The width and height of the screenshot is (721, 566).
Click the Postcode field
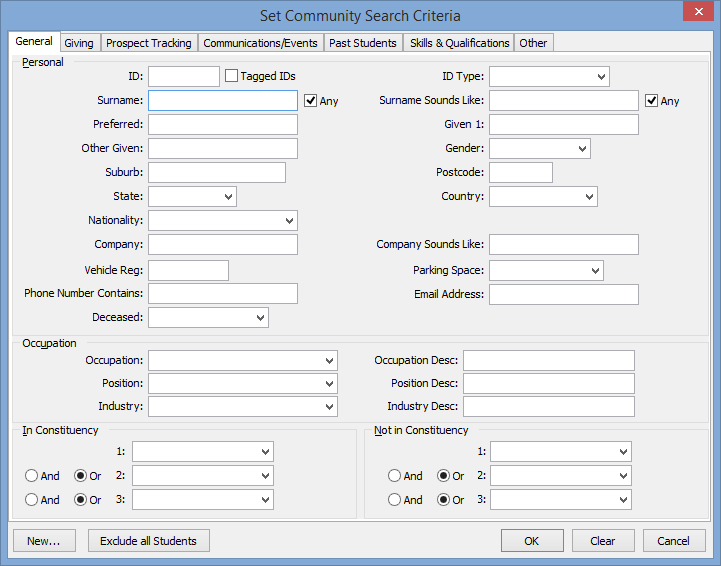pos(521,172)
